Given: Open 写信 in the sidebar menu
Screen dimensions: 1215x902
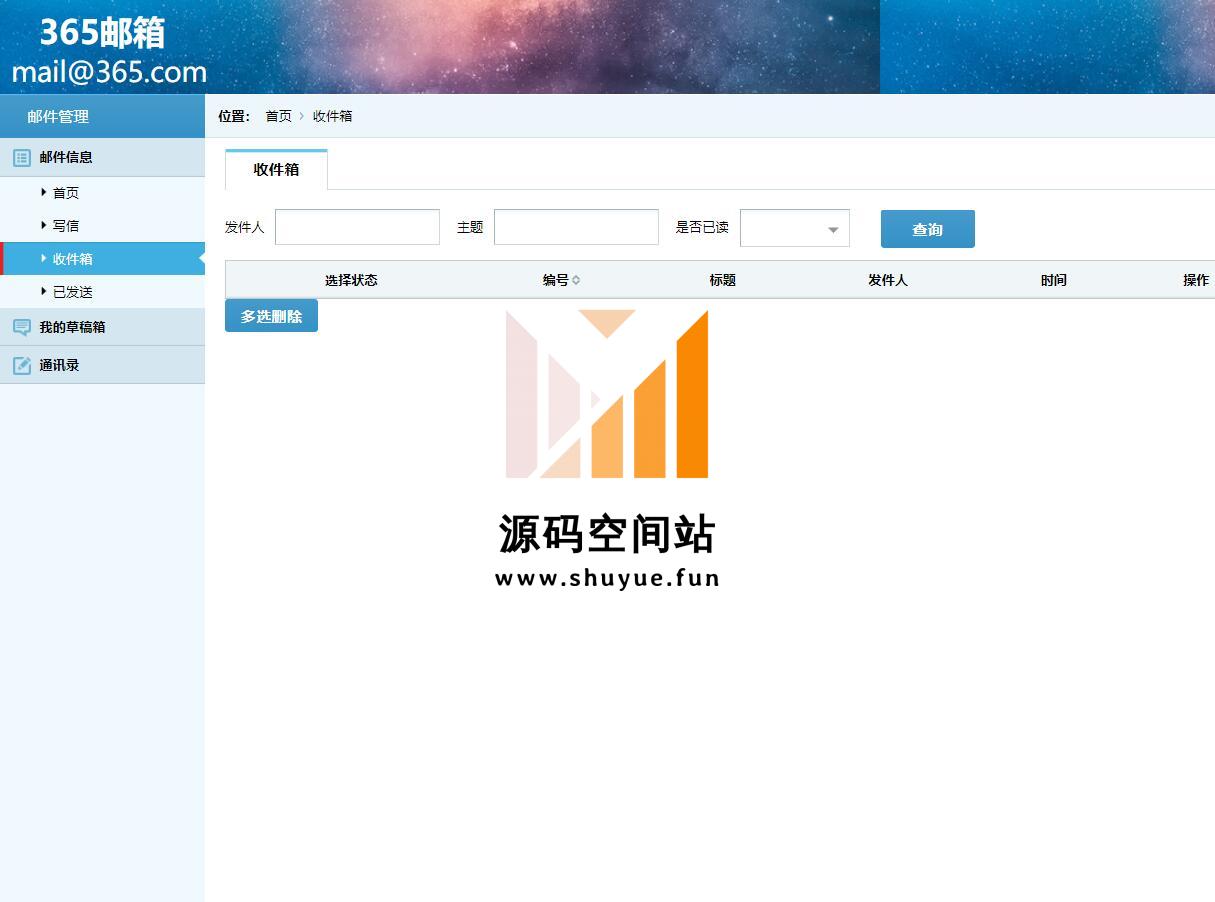Looking at the screenshot, I should tap(66, 226).
